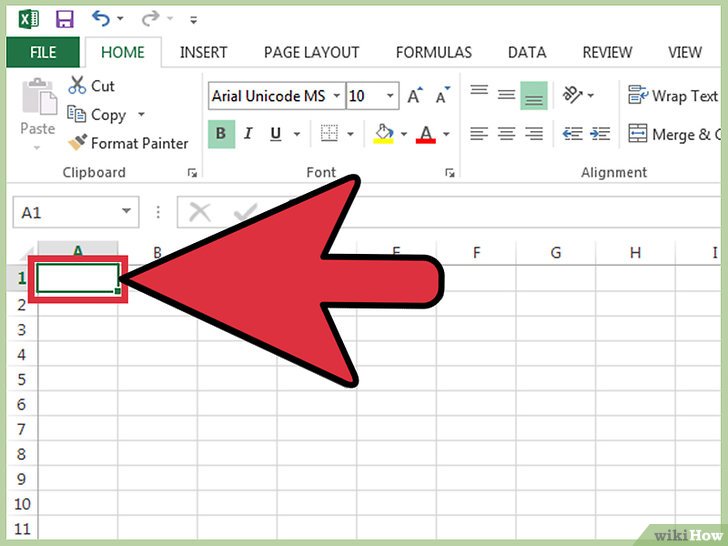Viewport: 728px width, 546px height.
Task: Select column H header
Action: (x=635, y=253)
